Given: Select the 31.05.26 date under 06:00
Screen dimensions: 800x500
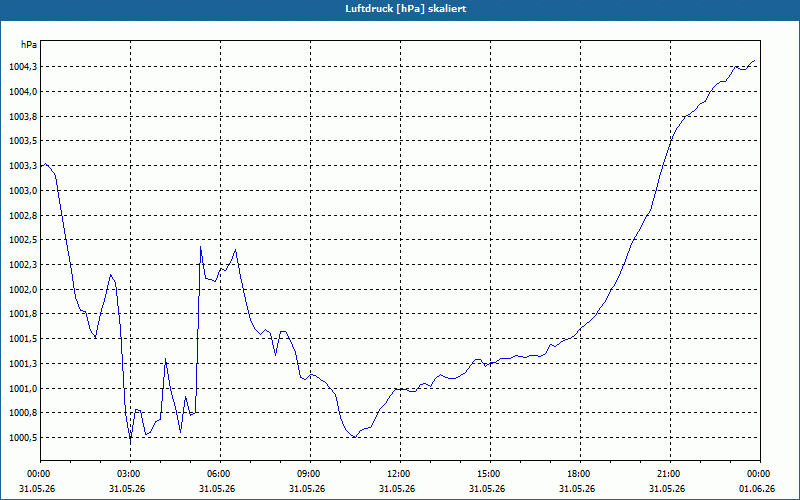Looking at the screenshot, I should tap(217, 489).
